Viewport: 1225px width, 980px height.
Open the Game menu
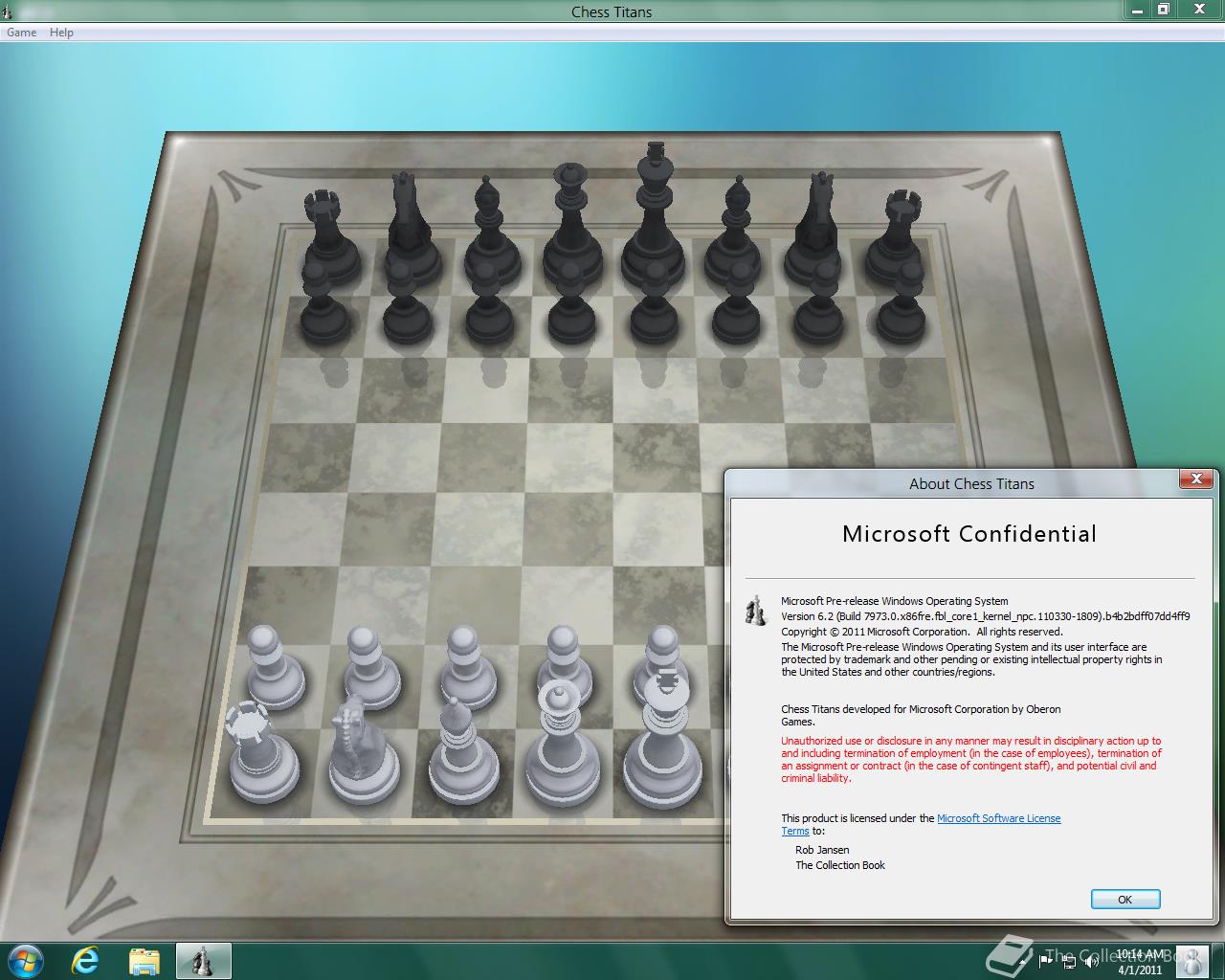[21, 32]
